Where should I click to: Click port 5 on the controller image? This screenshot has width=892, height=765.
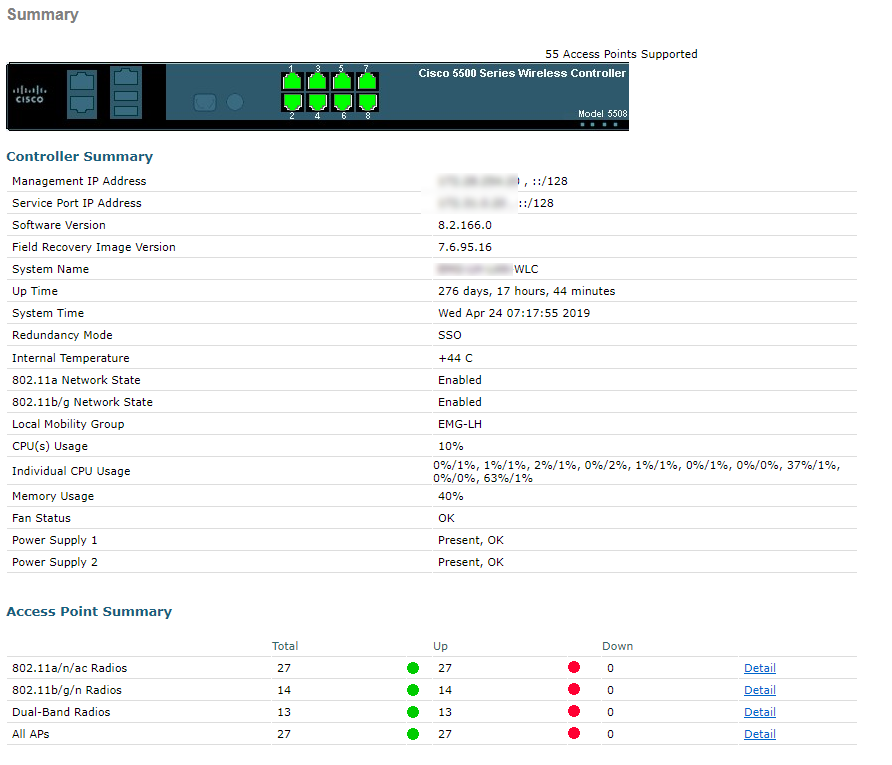[x=342, y=81]
